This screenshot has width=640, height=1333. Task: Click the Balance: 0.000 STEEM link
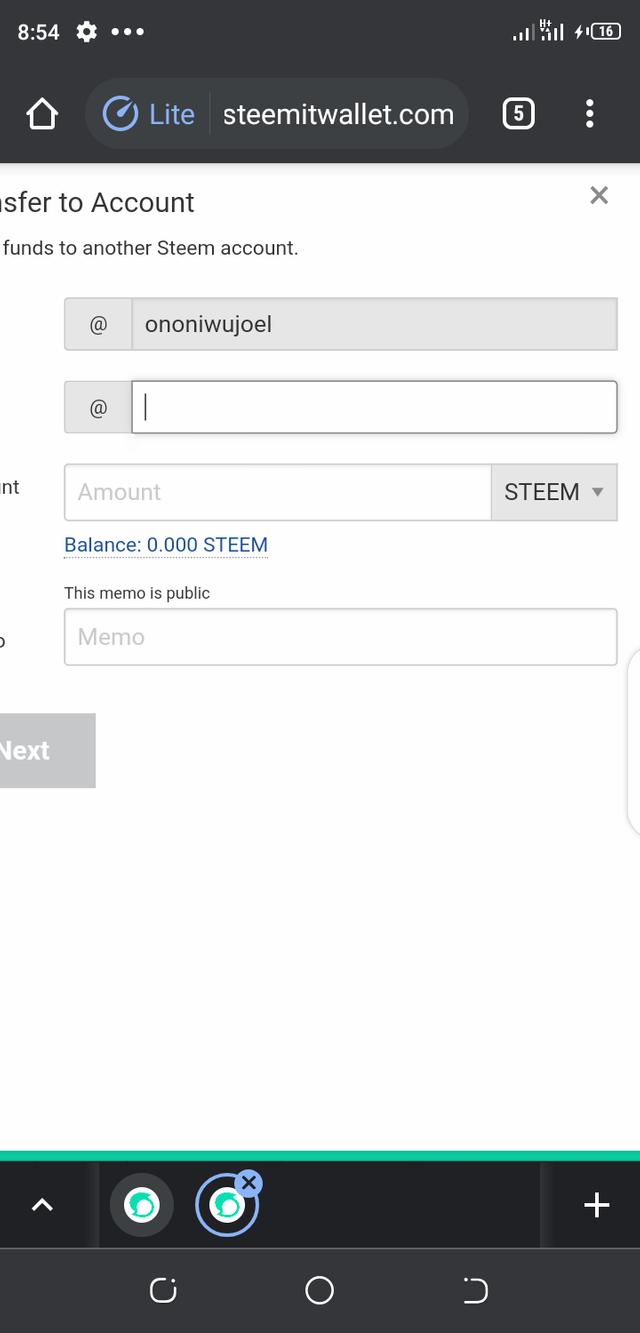pyautogui.click(x=165, y=544)
